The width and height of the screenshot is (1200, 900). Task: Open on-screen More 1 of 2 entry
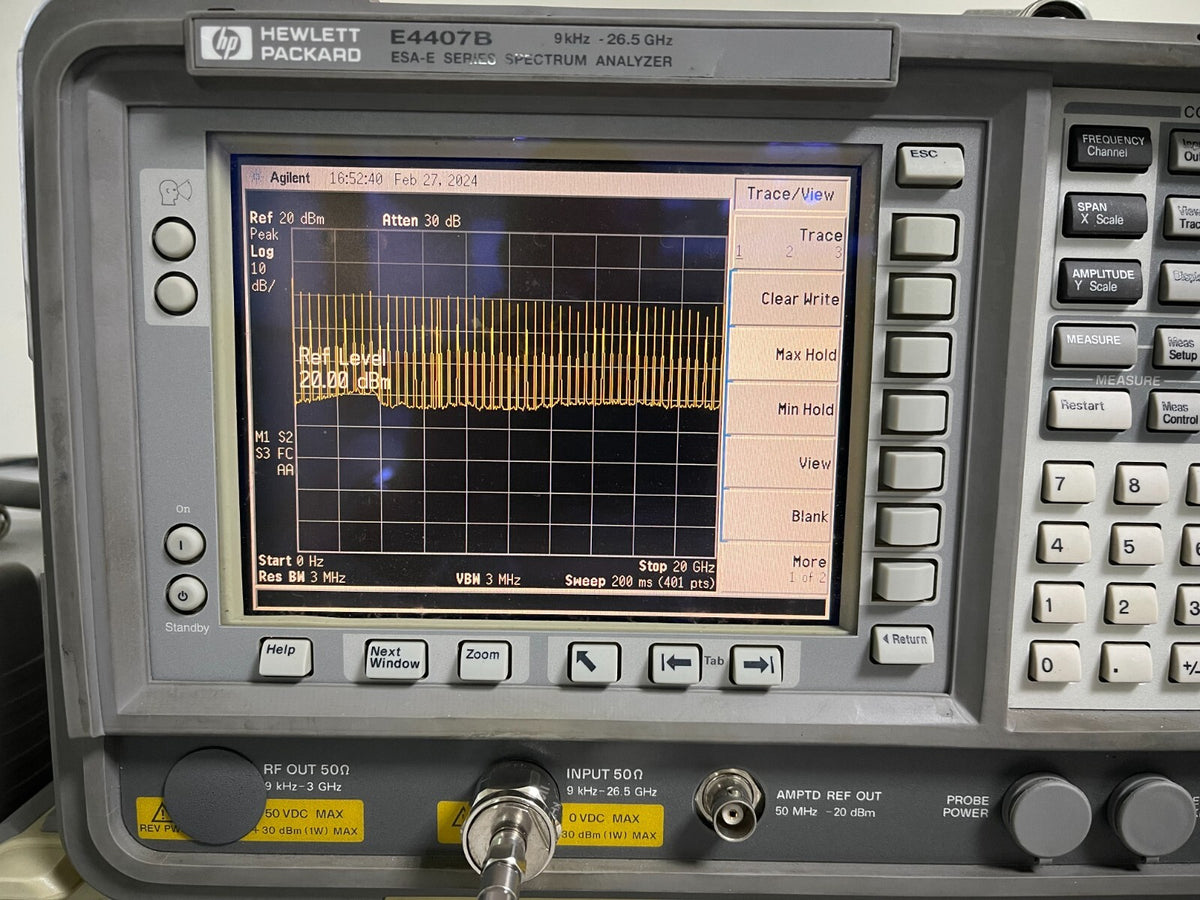tap(774, 568)
